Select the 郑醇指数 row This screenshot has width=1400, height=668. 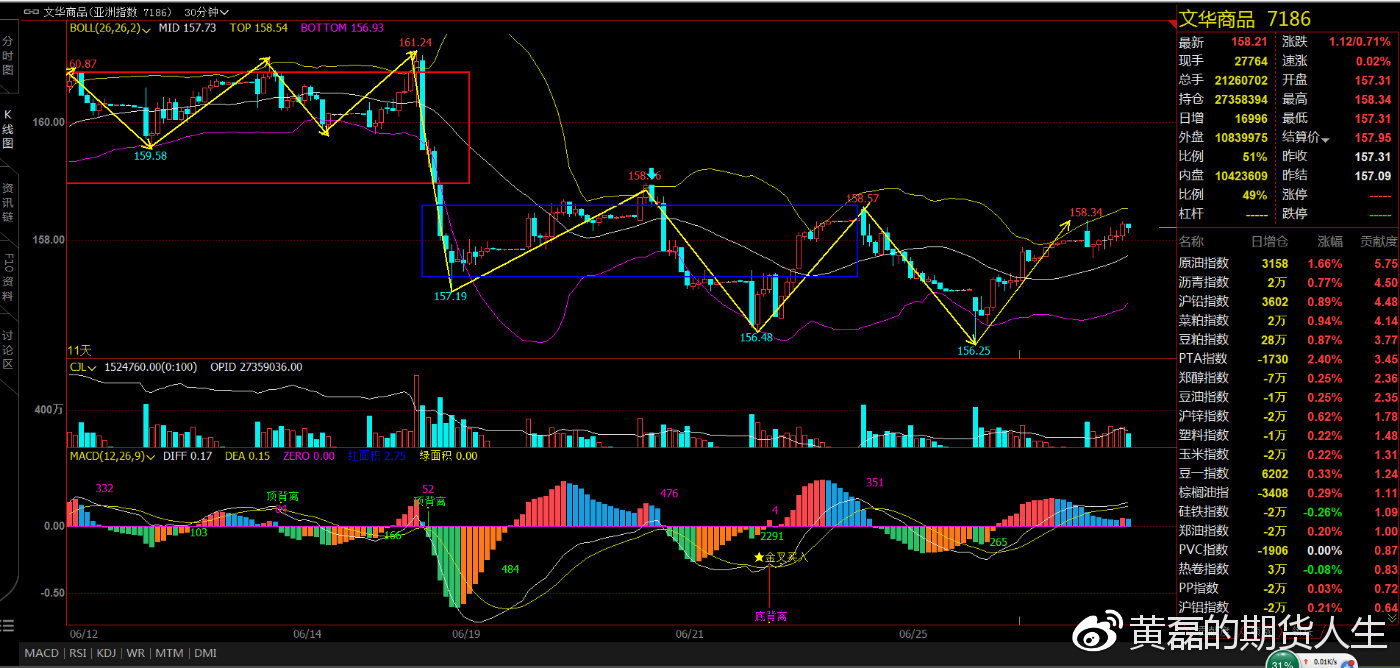[1288, 378]
